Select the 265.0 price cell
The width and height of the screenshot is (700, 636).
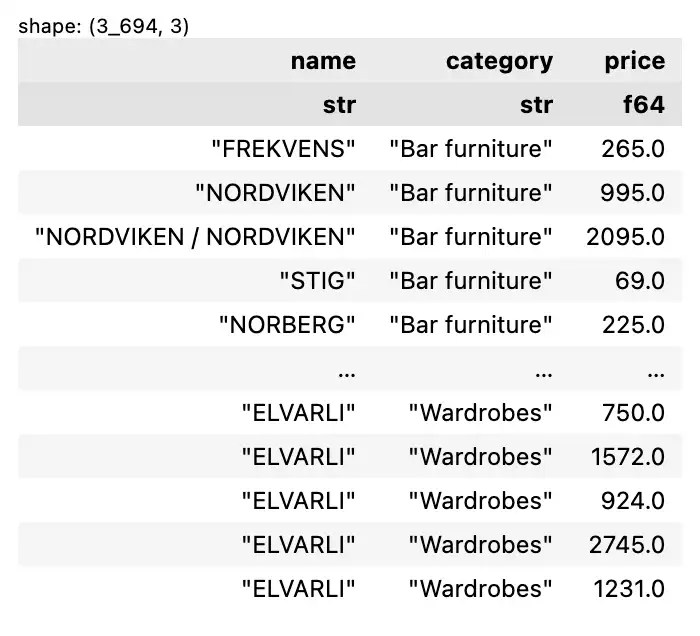pyautogui.click(x=633, y=149)
